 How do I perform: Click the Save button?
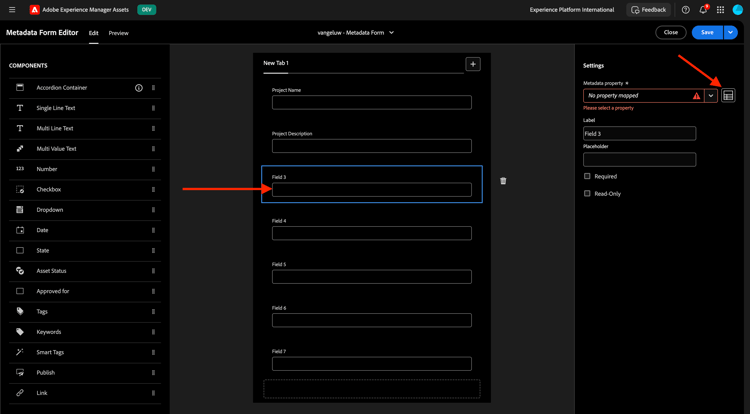(x=707, y=33)
